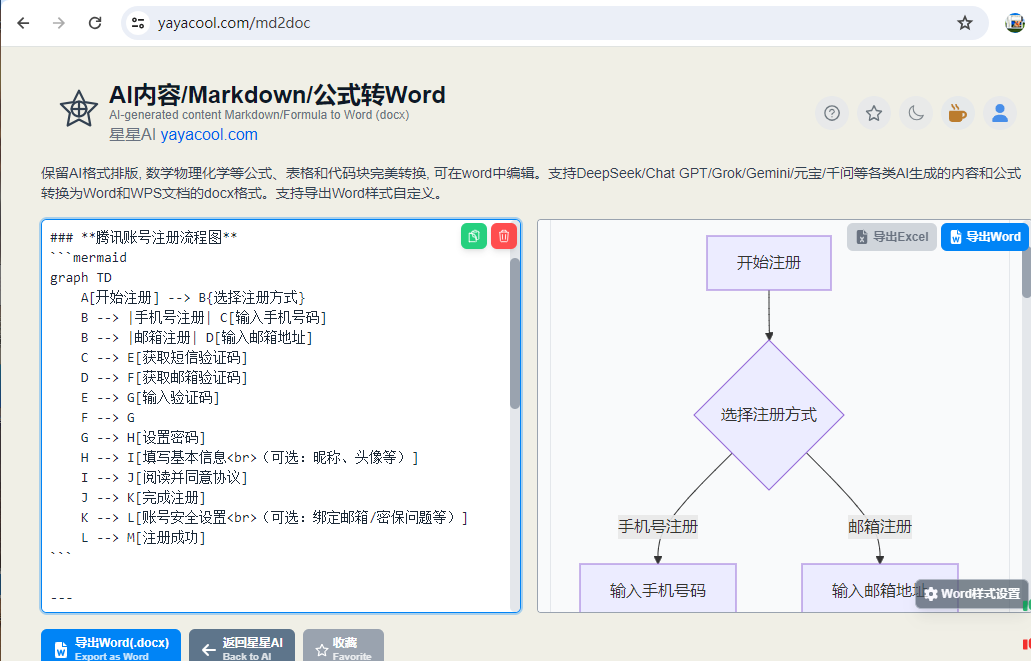Viewport: 1031px width, 661px height.
Task: Reload the page
Action: tap(95, 23)
